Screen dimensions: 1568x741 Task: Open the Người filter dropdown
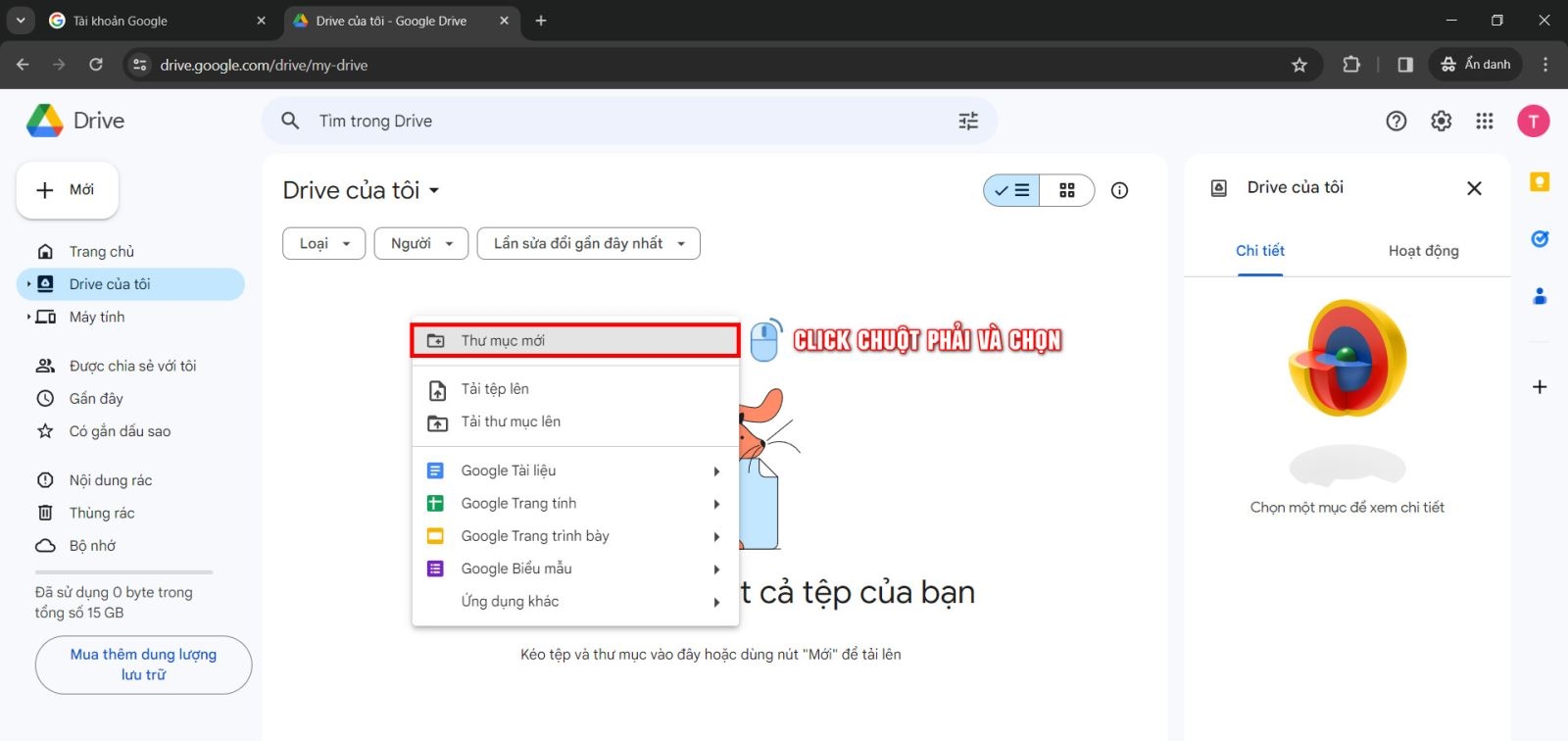pos(421,243)
